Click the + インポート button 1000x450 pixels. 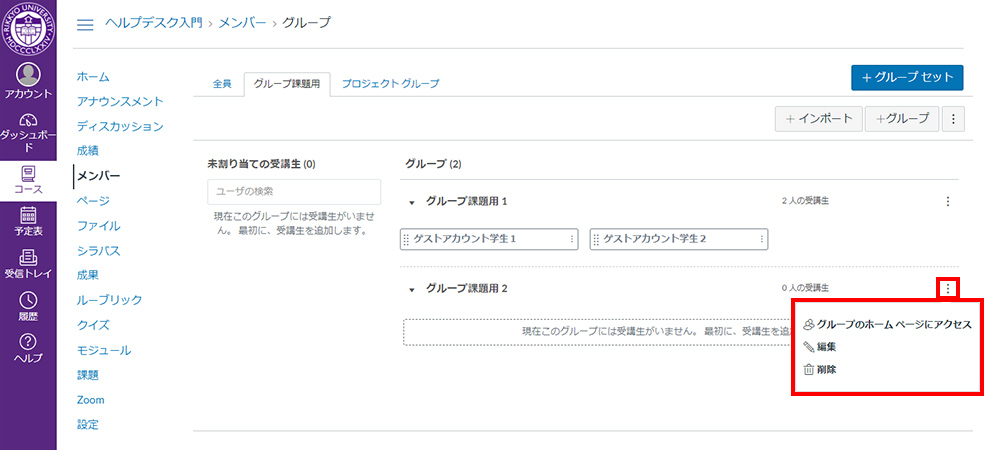[x=818, y=119]
